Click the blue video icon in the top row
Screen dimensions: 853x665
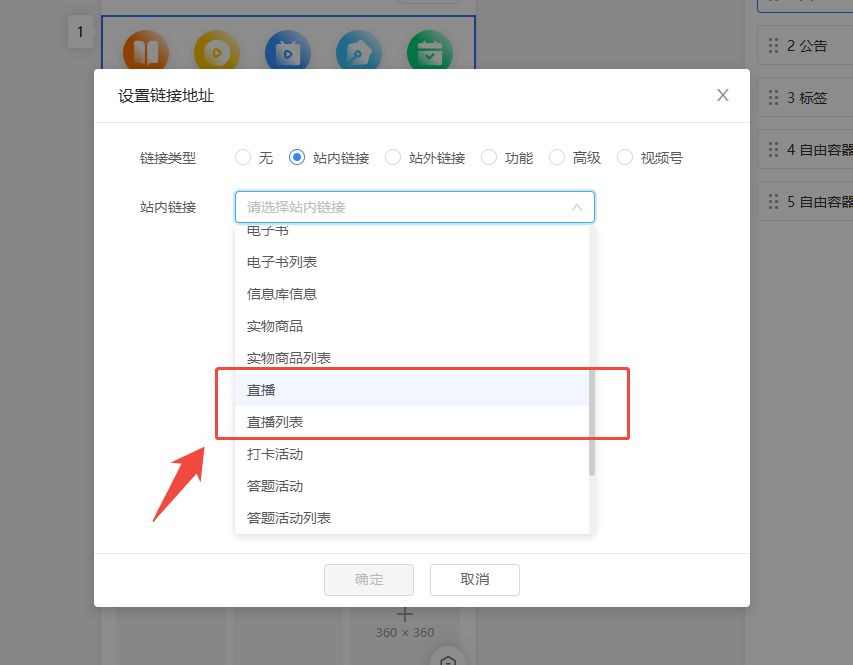[287, 51]
